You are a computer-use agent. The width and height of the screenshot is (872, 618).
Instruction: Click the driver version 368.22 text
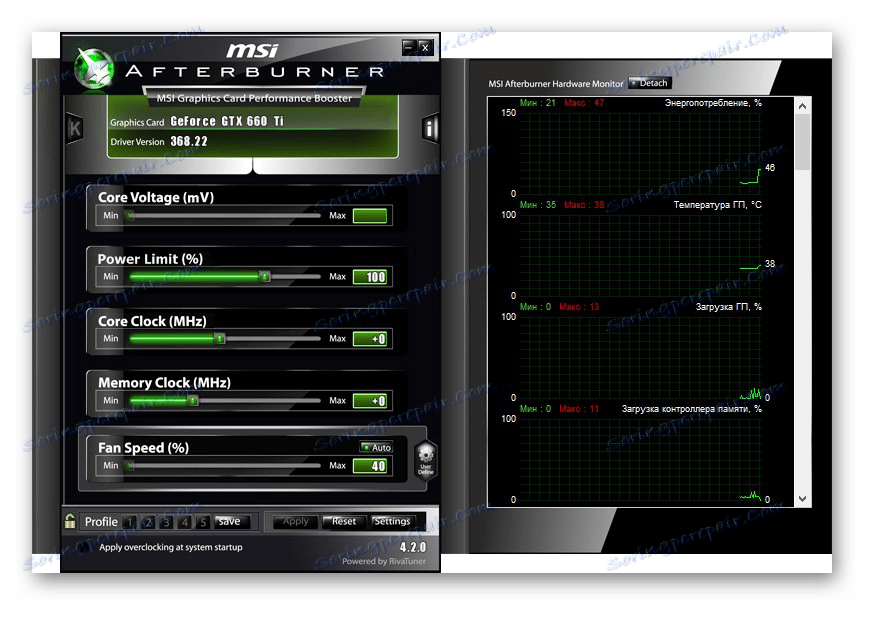(x=189, y=141)
